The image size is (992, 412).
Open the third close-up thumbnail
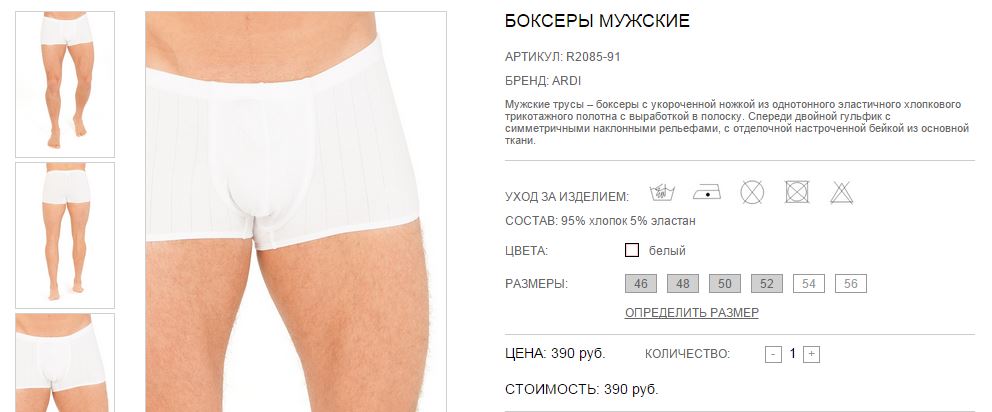[65, 363]
